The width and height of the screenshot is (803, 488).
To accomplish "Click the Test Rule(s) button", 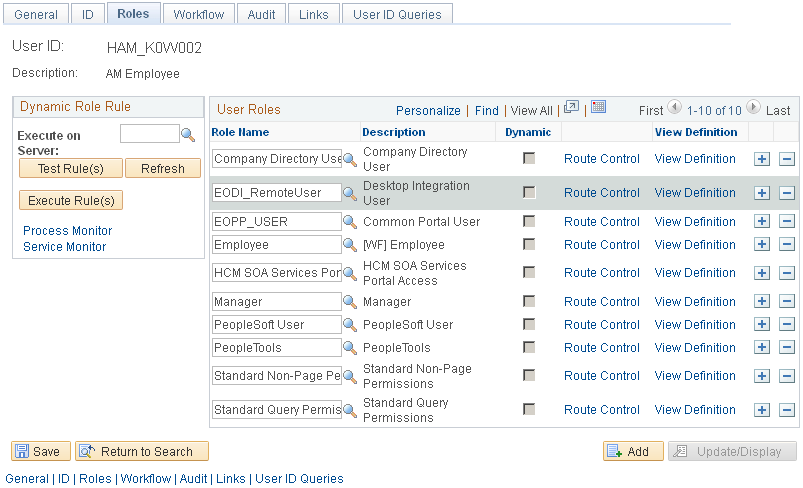I will (71, 168).
